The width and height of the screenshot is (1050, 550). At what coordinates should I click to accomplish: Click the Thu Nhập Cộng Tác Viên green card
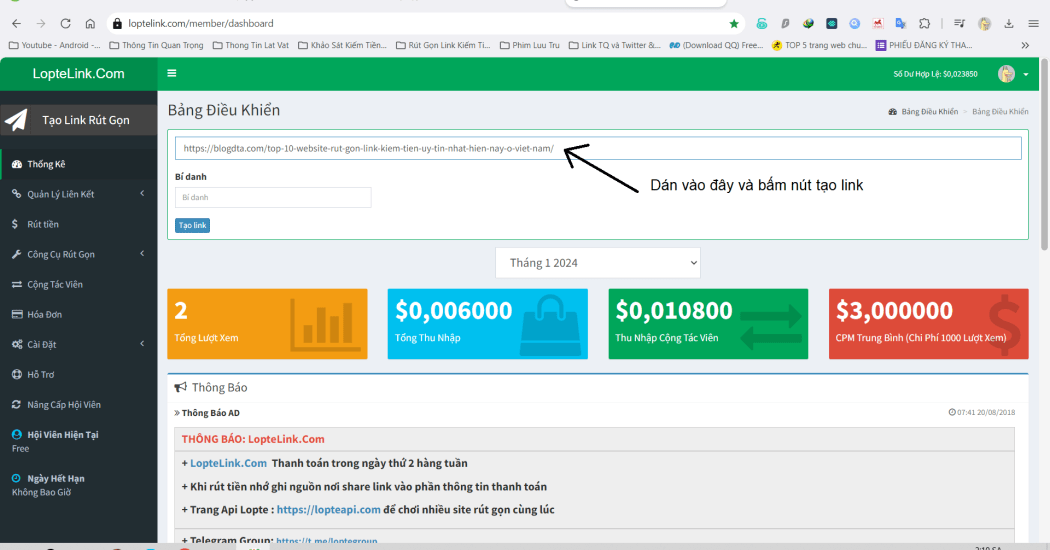(708, 324)
